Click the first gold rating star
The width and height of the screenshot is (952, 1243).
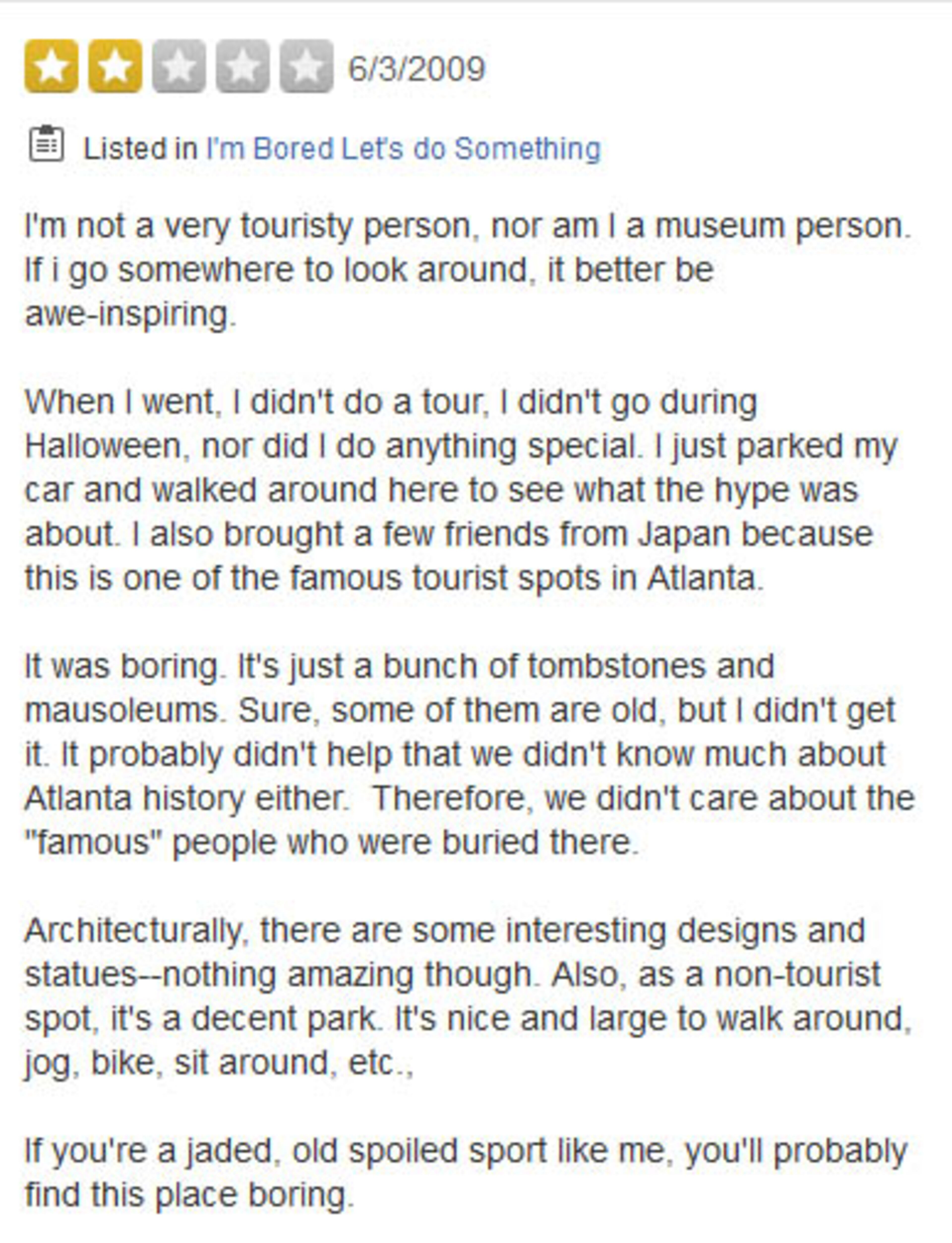[x=51, y=66]
